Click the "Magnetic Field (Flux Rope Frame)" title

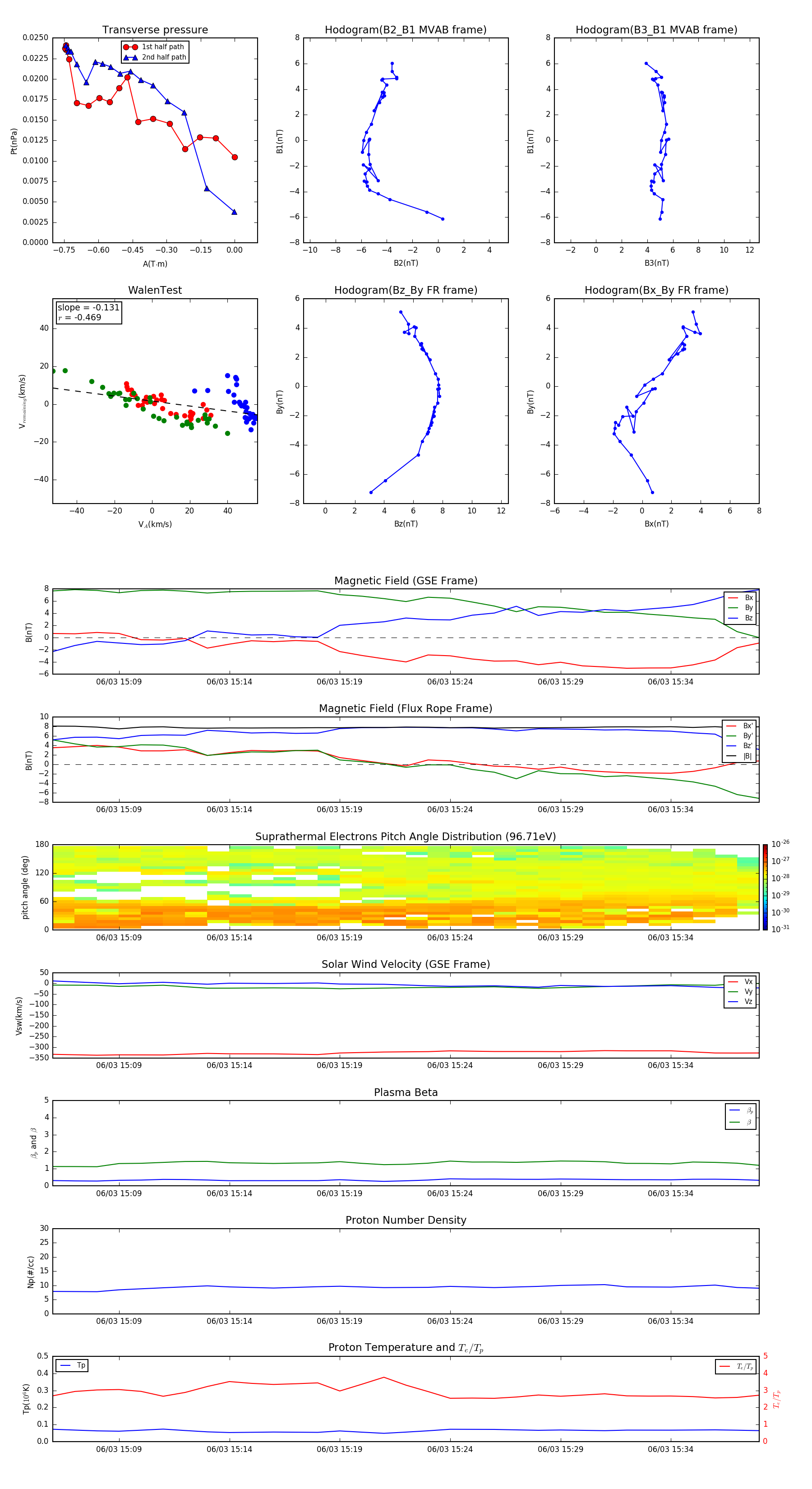point(406,709)
